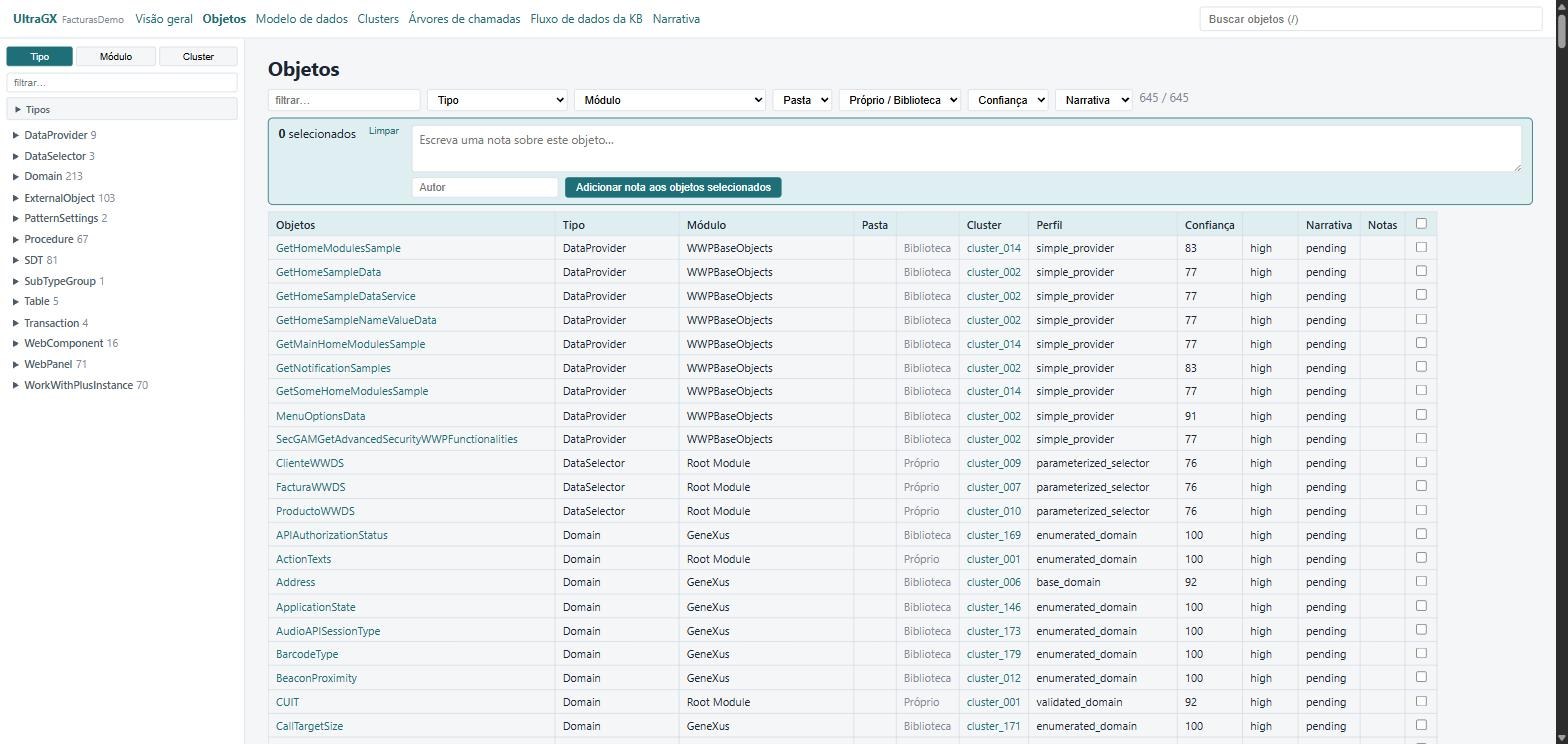Open cluster_169 link for APIAuthorizationStatus
1568x744 pixels.
pyautogui.click(x=994, y=535)
